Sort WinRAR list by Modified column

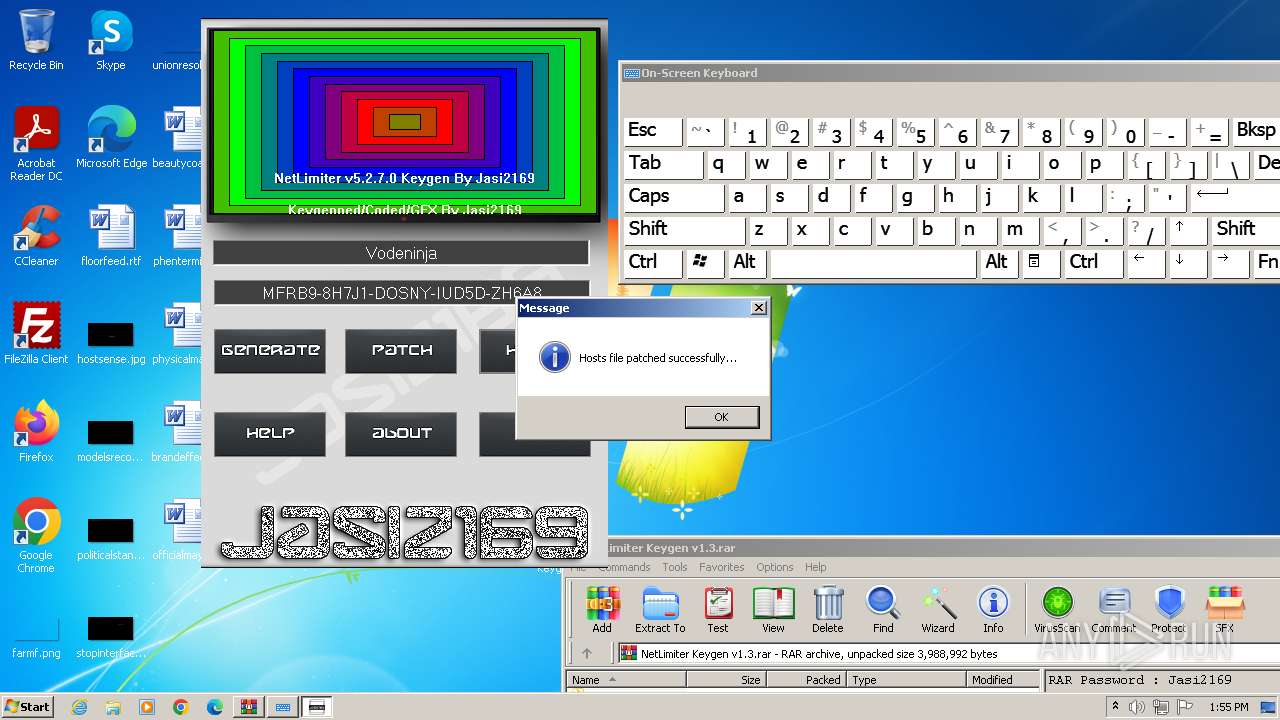pyautogui.click(x=1004, y=680)
